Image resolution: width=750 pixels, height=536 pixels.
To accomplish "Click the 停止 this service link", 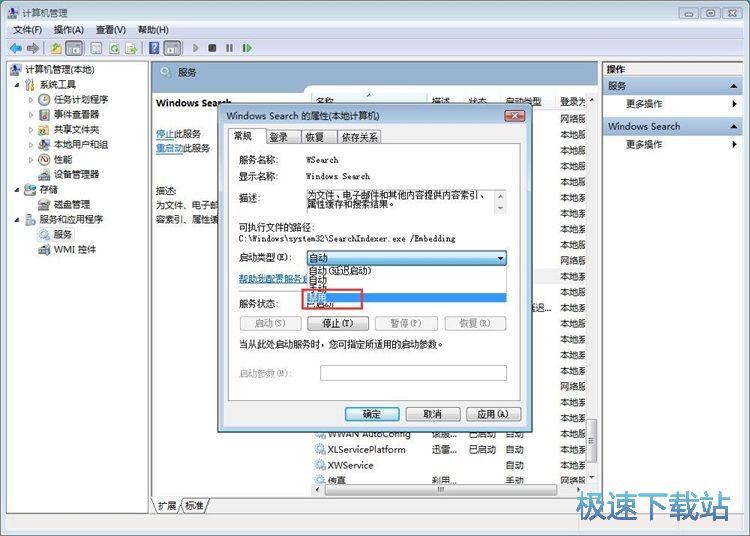I will (164, 134).
